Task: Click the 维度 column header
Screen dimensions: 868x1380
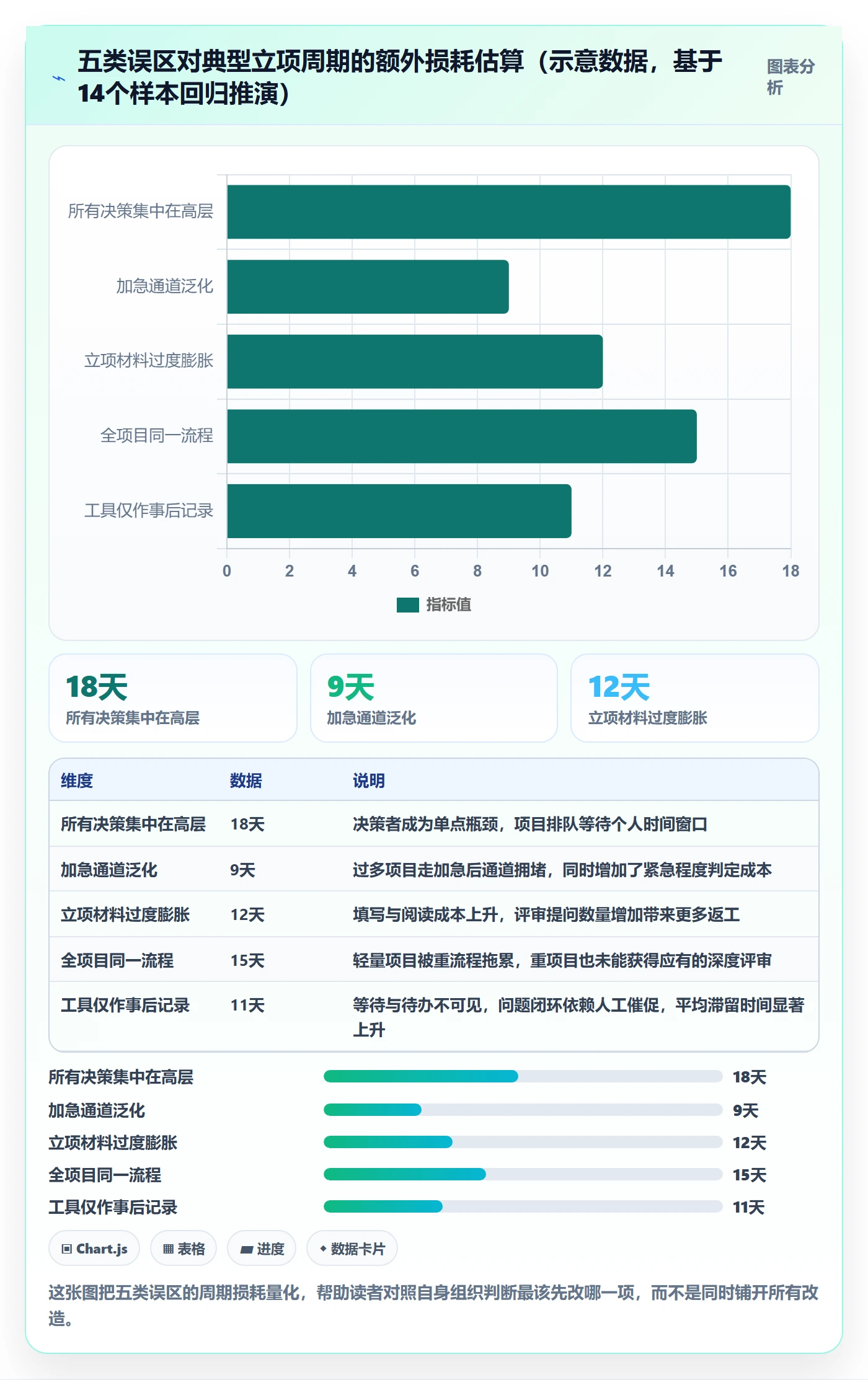Action: [x=77, y=781]
